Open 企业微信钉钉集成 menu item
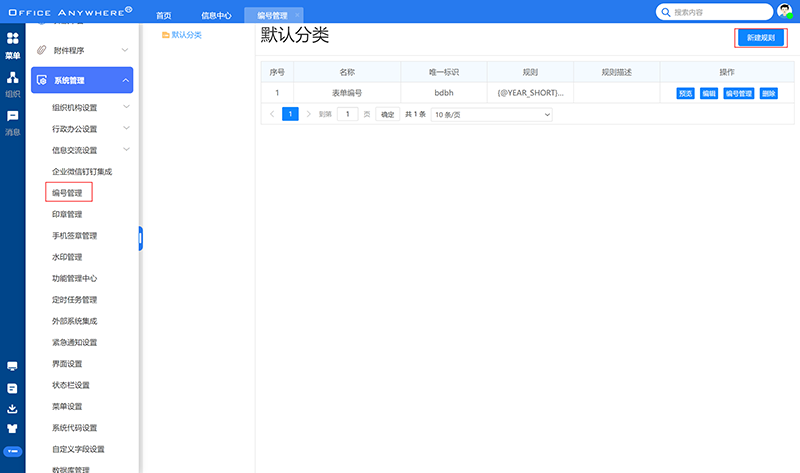This screenshot has width=800, height=473. click(82, 171)
